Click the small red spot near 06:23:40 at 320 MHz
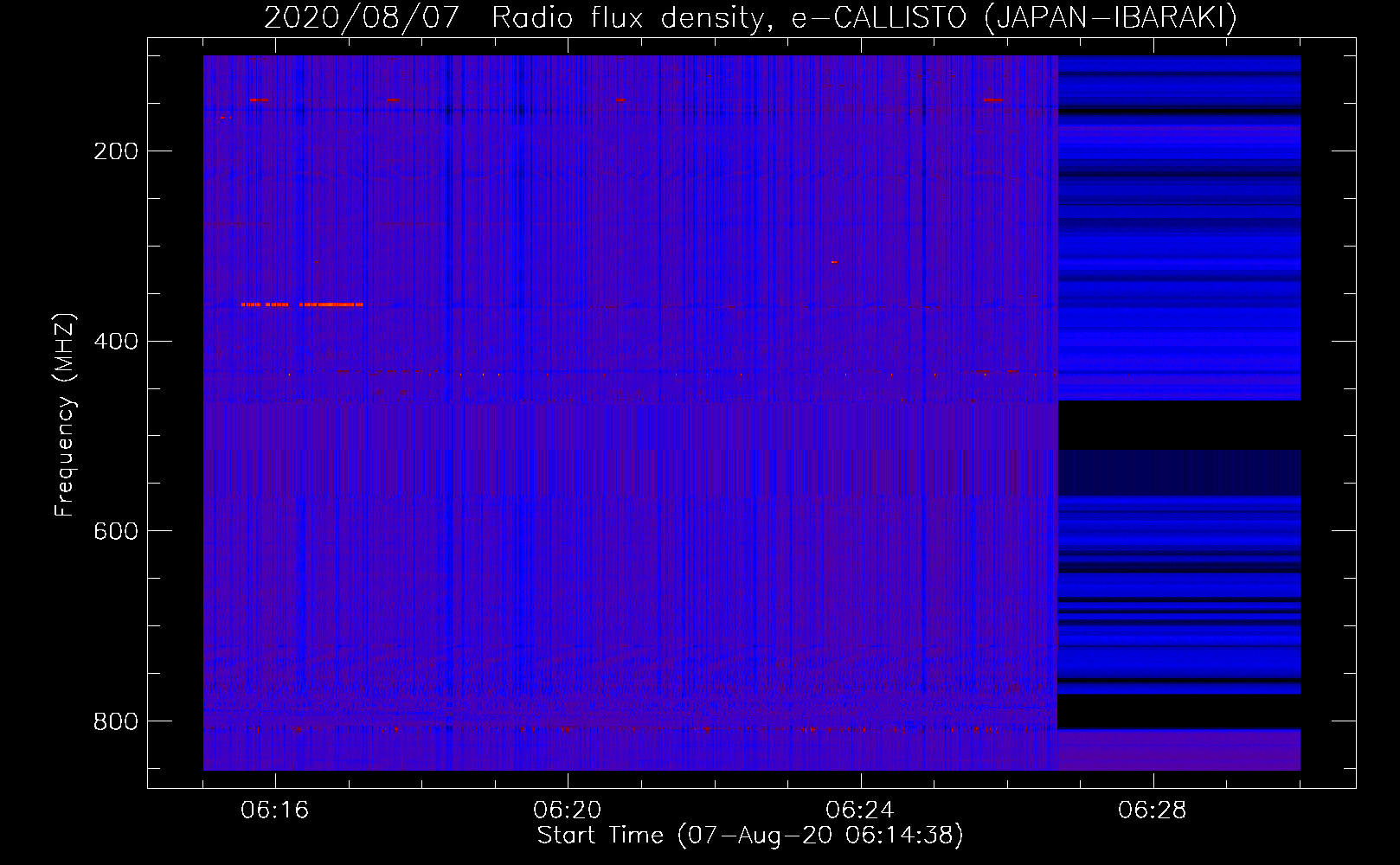This screenshot has width=1400, height=865. click(834, 261)
